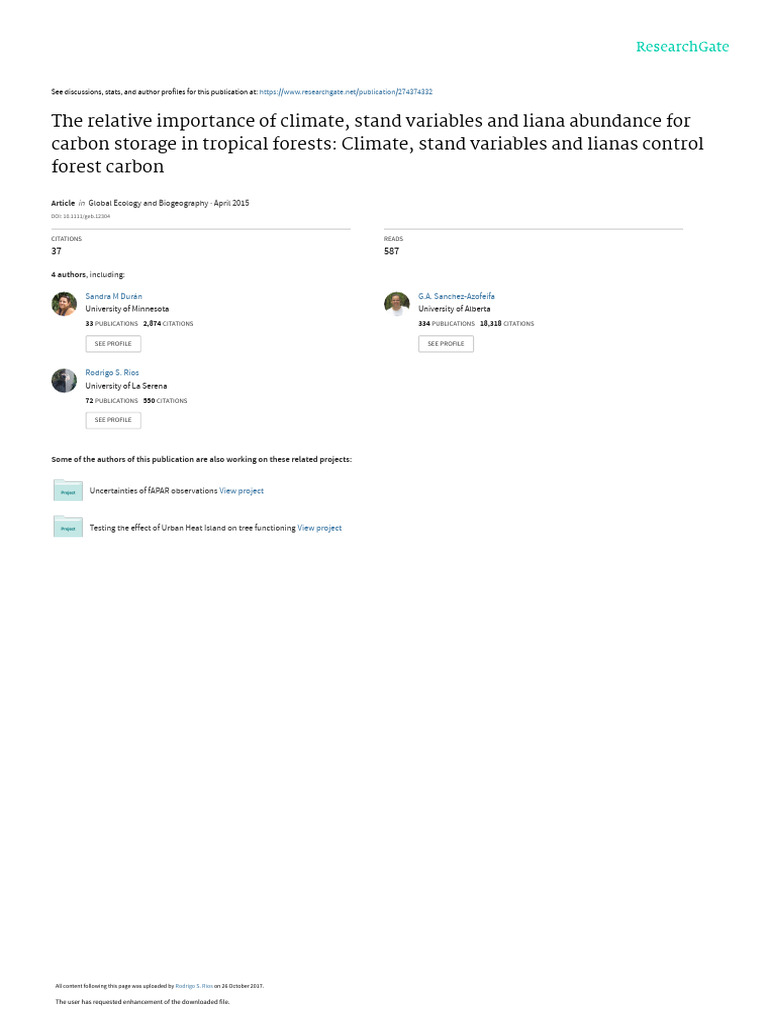Open the G.A. Sanchez-Azofeifa name link
This screenshot has width=768, height=1024.
coord(456,297)
